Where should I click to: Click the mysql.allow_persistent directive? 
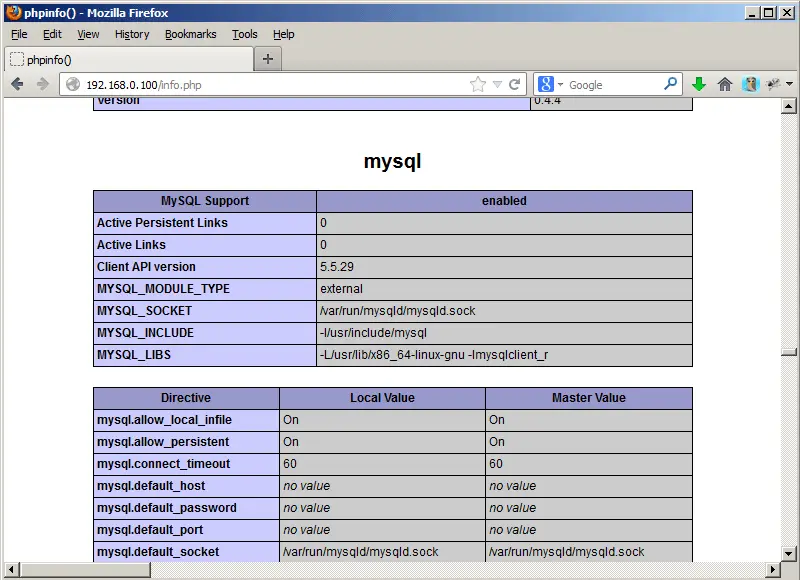pos(163,442)
